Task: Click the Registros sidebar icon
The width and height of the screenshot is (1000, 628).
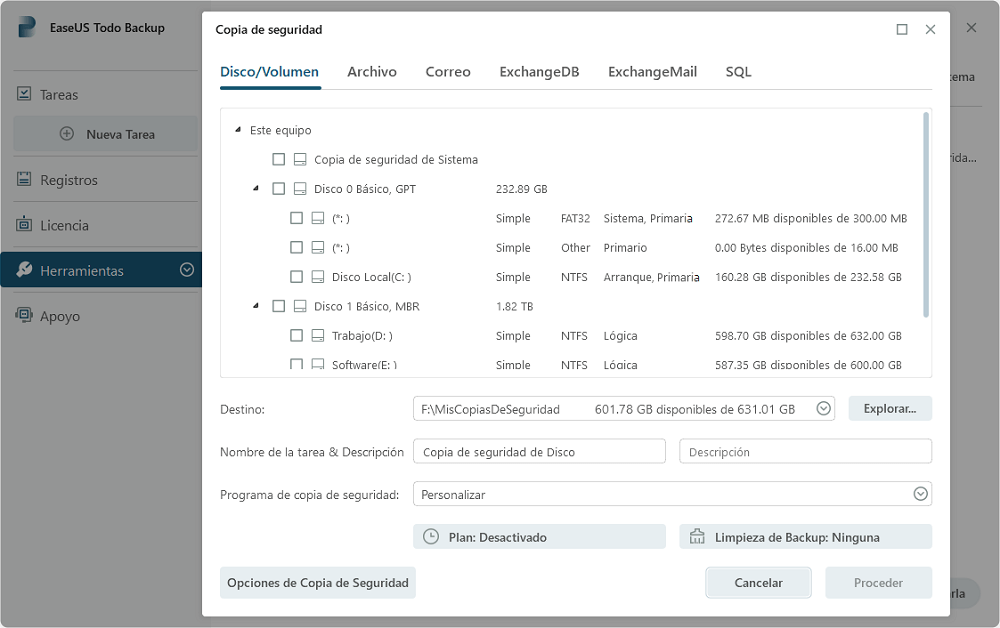Action: tap(24, 180)
